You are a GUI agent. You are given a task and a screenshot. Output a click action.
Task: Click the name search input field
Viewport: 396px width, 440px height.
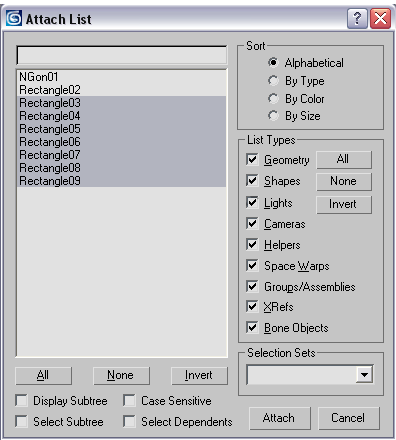[x=122, y=55]
